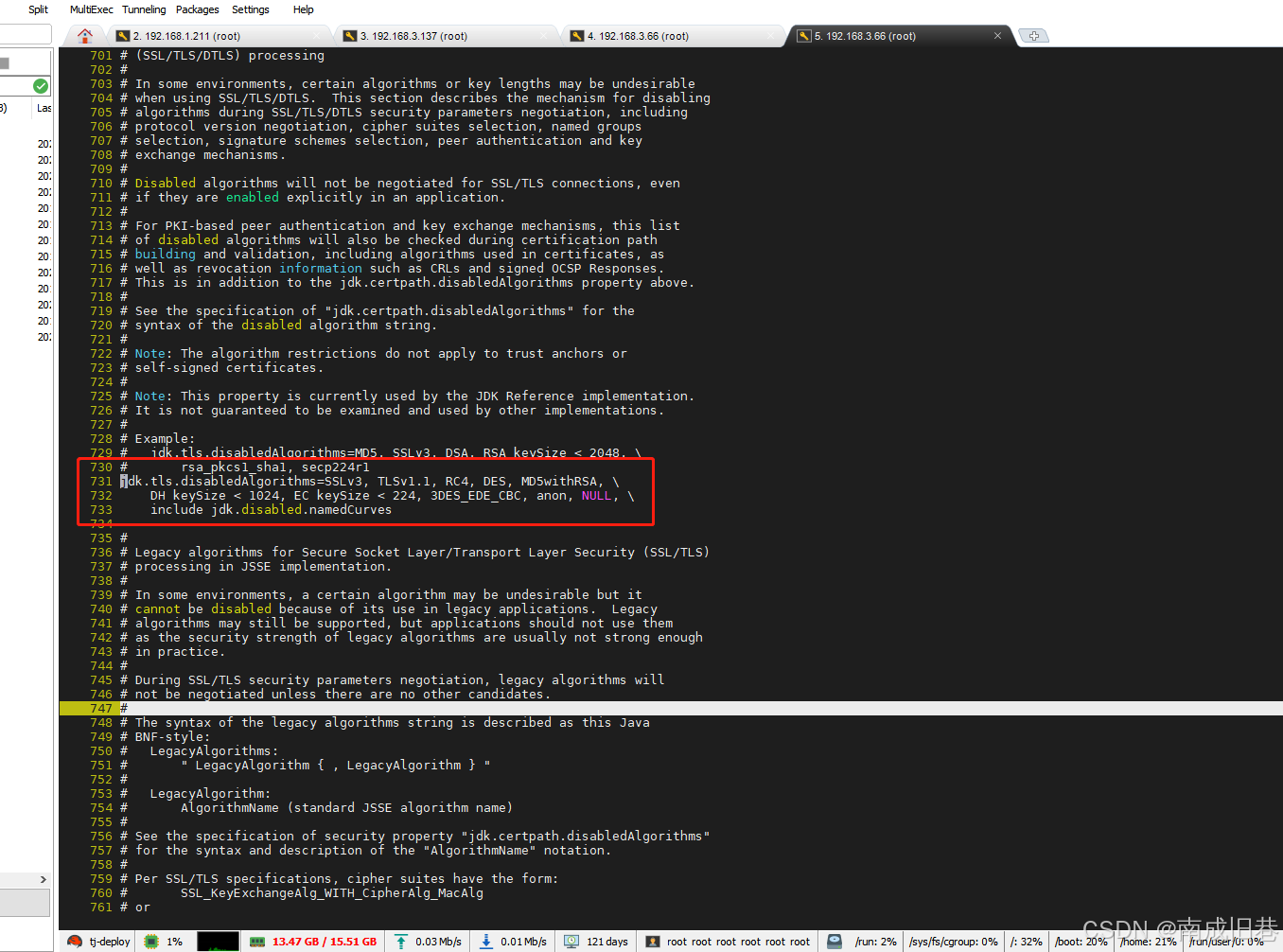The height and width of the screenshot is (952, 1283).
Task: Open the home start tab with house icon
Action: click(84, 35)
